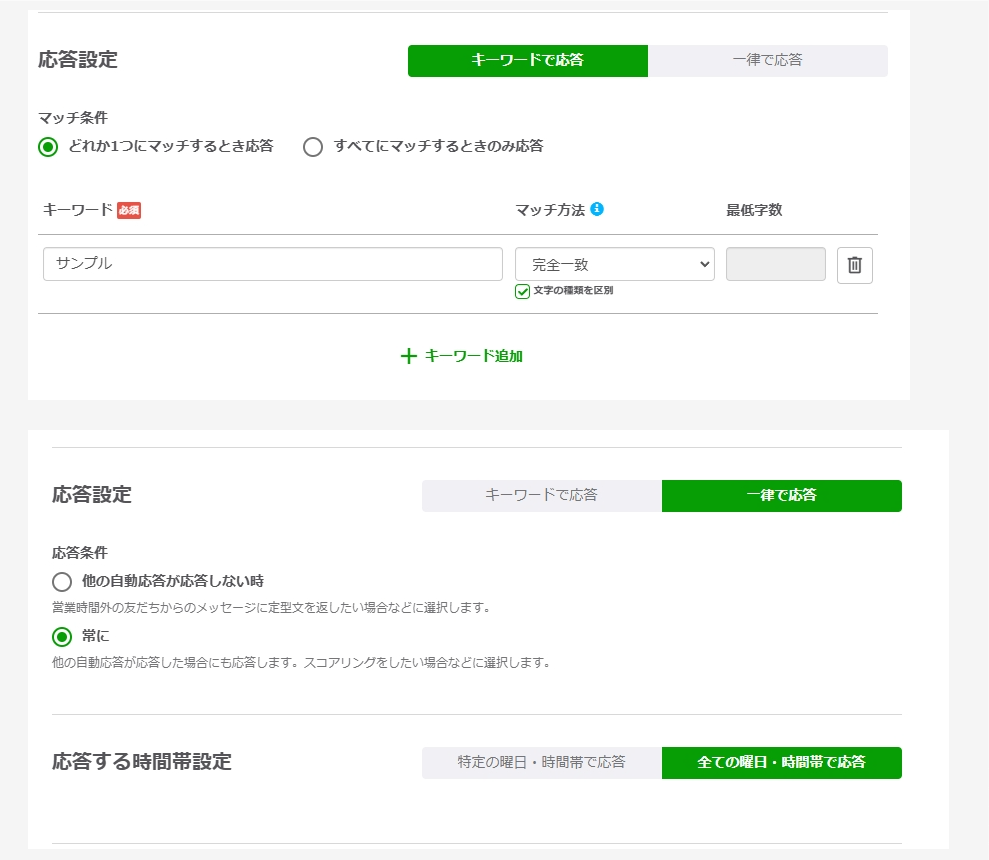This screenshot has height=860, width=989.
Task: Select 全ての曜日・時間帯で応答 option
Action: coord(781,762)
